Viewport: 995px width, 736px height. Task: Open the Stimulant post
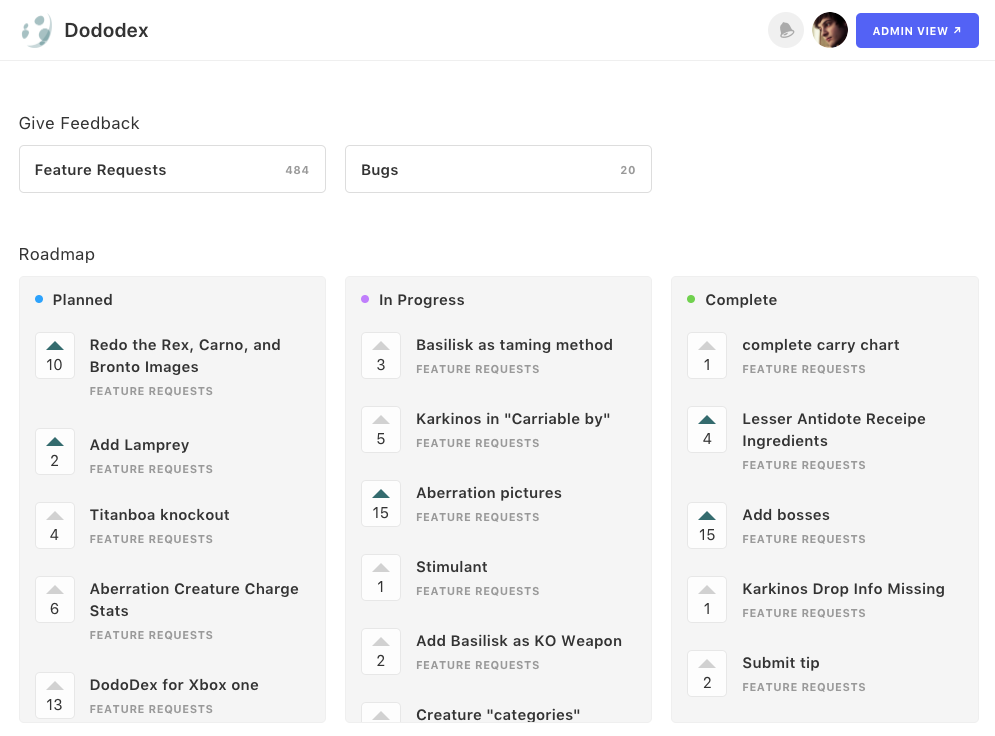point(452,567)
